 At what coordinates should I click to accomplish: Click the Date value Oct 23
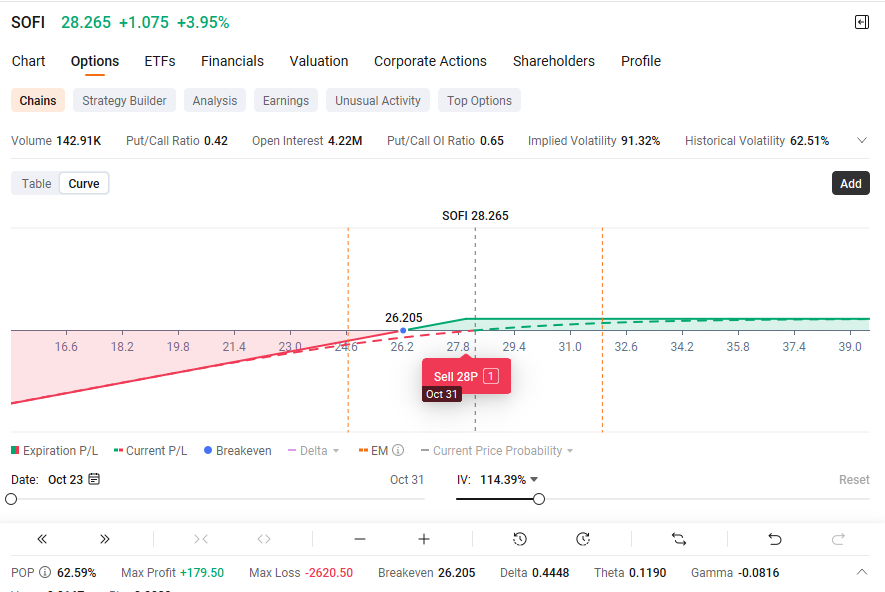(x=65, y=479)
